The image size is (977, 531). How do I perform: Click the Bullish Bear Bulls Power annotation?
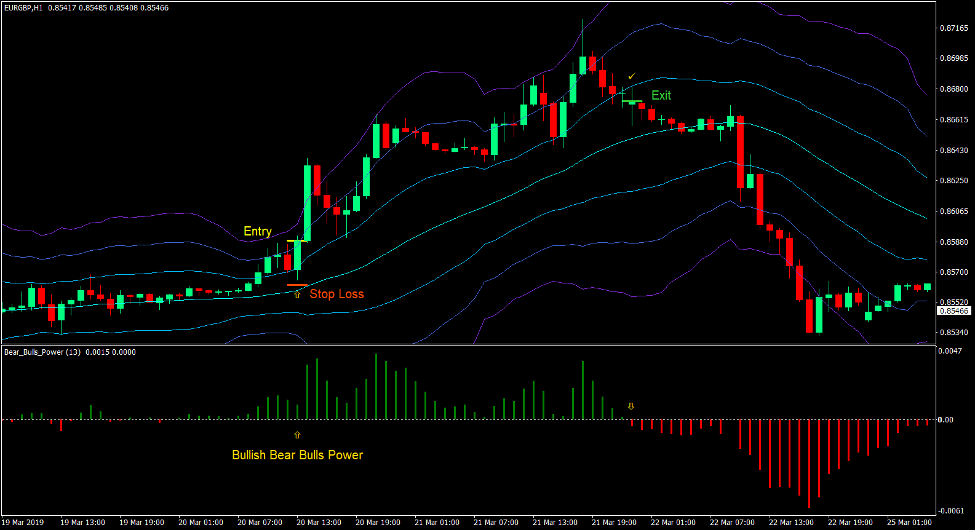[x=297, y=455]
